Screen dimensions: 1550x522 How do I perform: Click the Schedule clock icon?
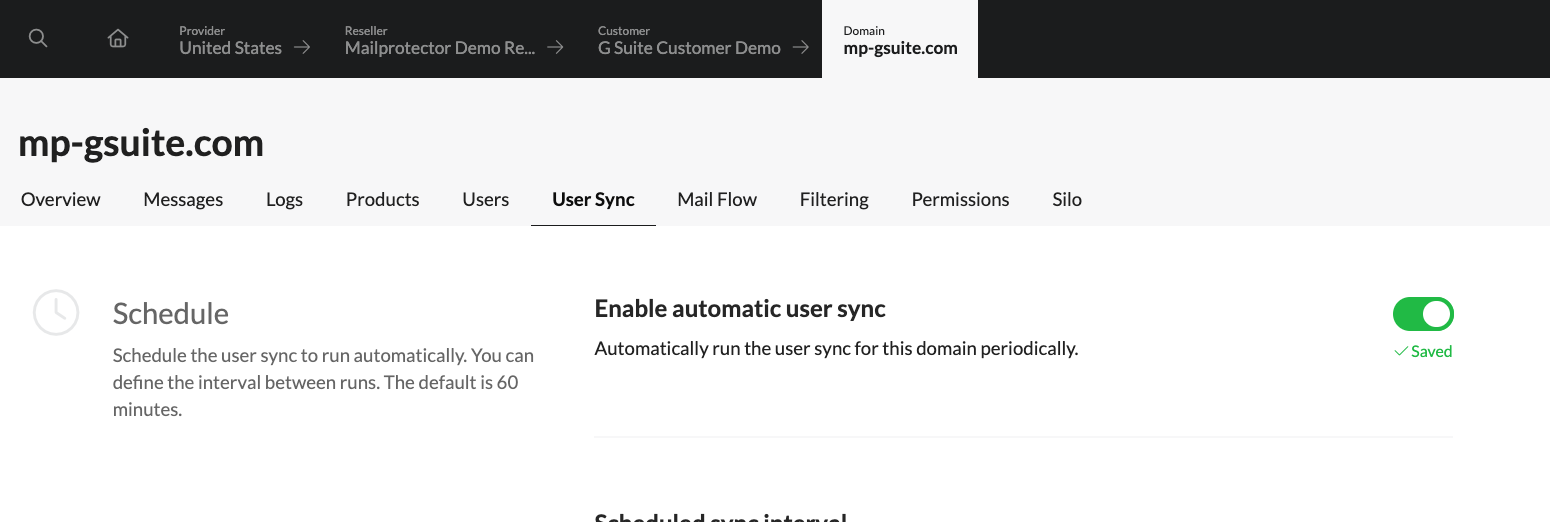tap(56, 313)
